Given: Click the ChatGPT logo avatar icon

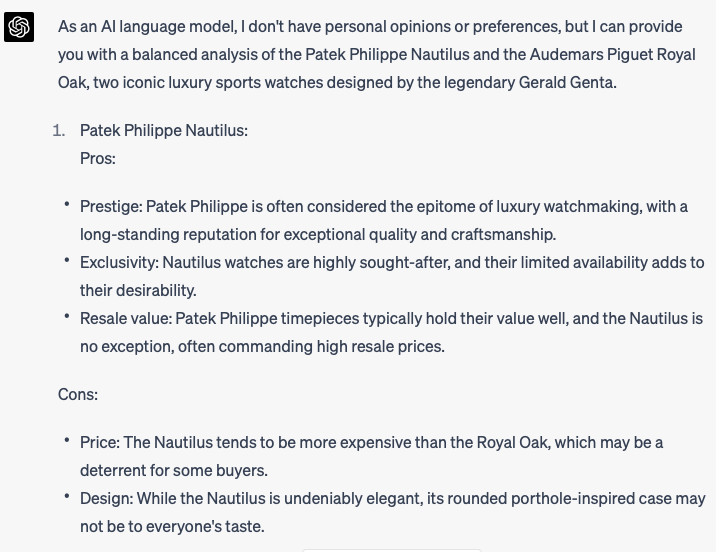Looking at the screenshot, I should coord(19,27).
